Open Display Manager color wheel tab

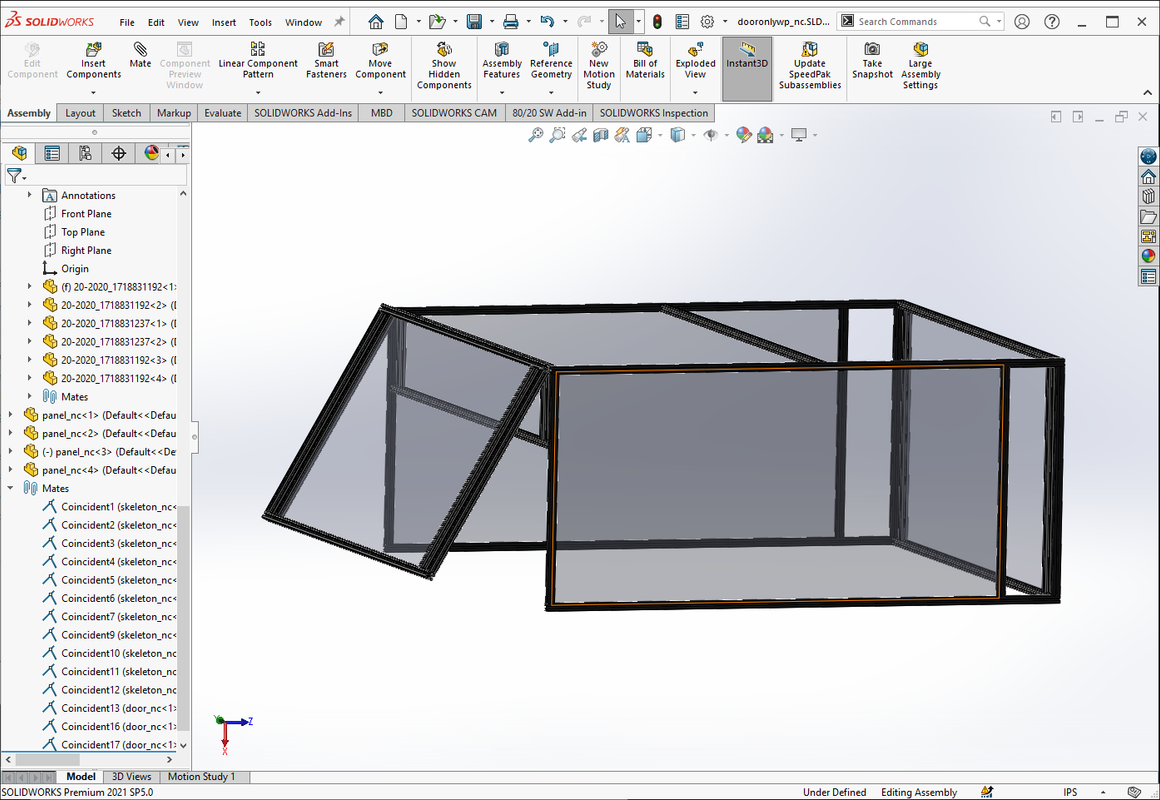tap(152, 153)
